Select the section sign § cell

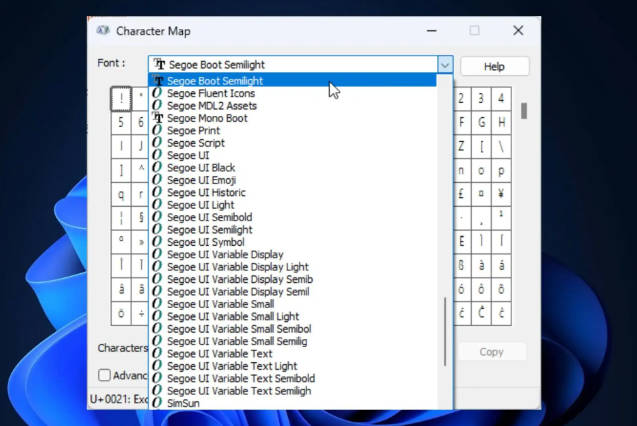point(141,218)
